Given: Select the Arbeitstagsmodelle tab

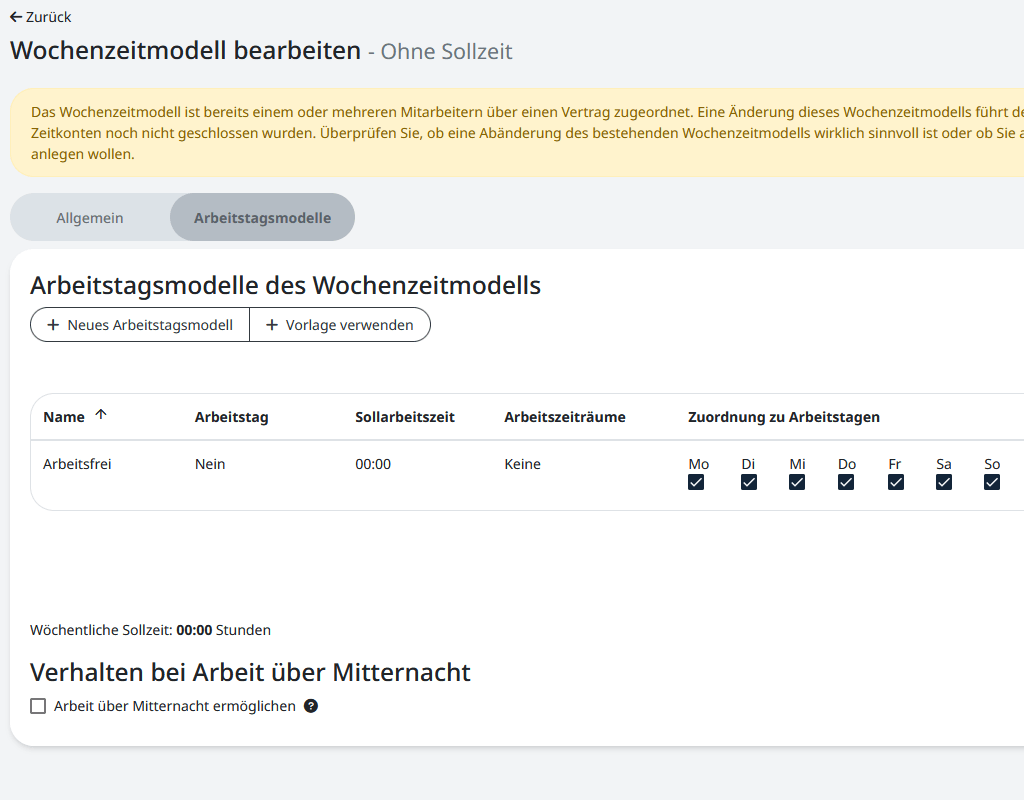Looking at the screenshot, I should pyautogui.click(x=262, y=217).
